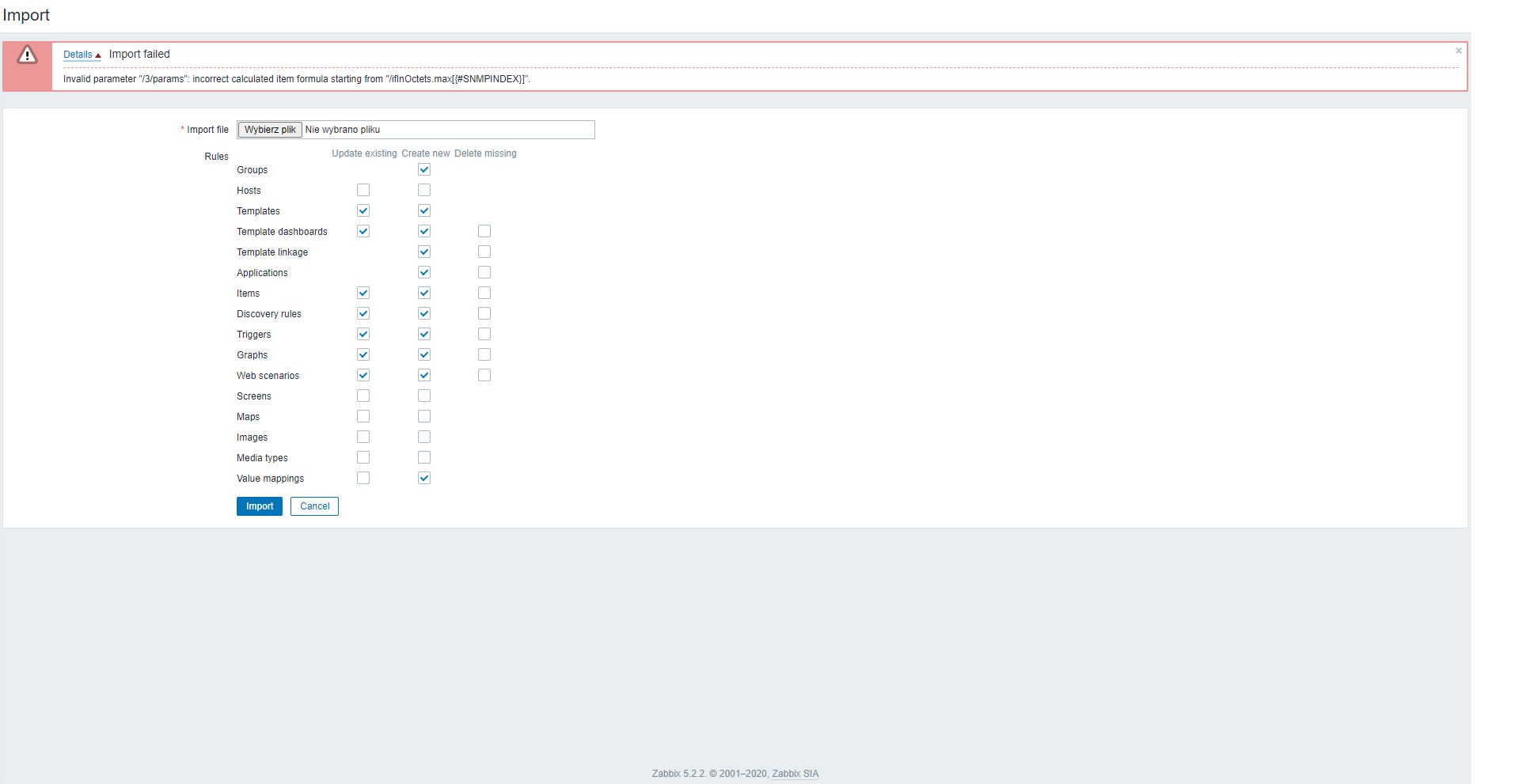Enable Create new for Screens
The image size is (1515, 784).
(424, 396)
